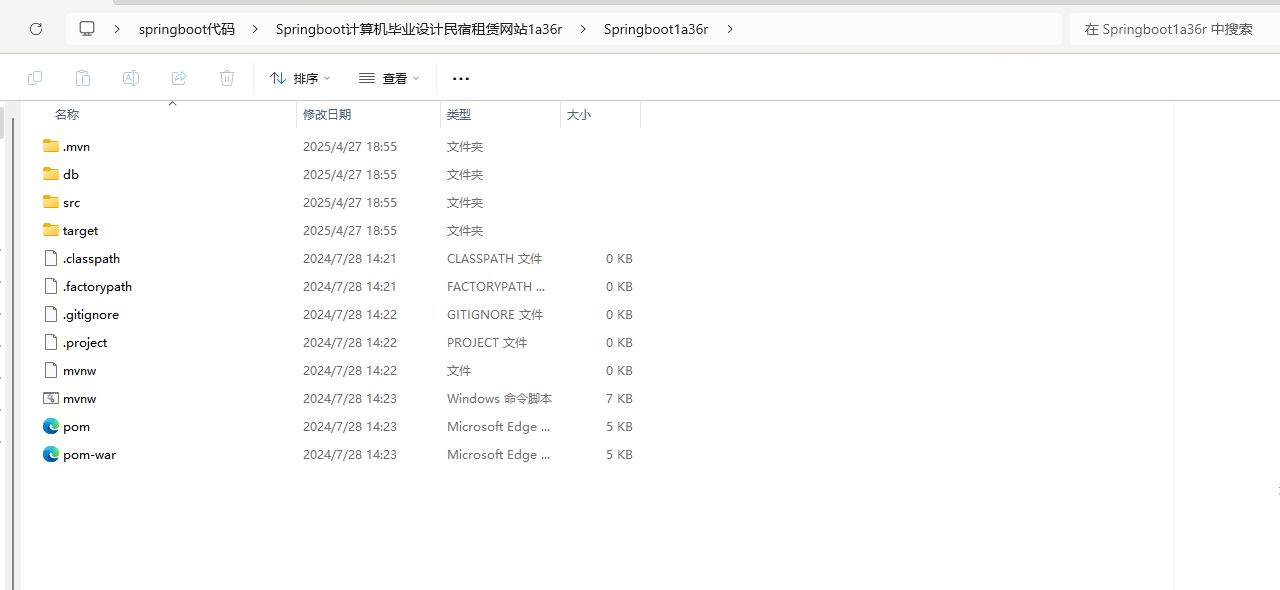
Task: Click the paste icon in toolbar
Action: tap(83, 78)
